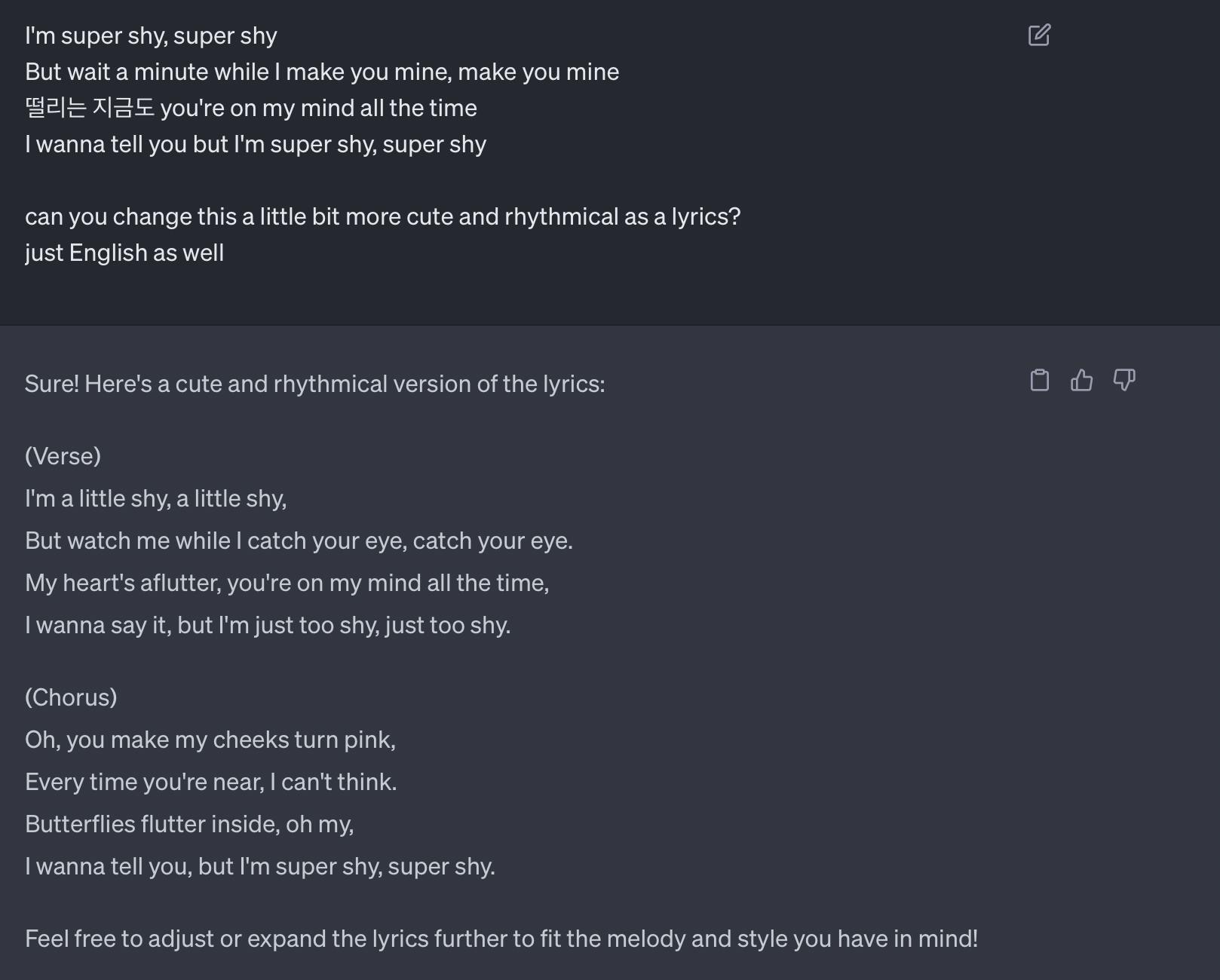Click the 'Butterflies flutter inside' line
The image size is (1220, 980).
(189, 824)
